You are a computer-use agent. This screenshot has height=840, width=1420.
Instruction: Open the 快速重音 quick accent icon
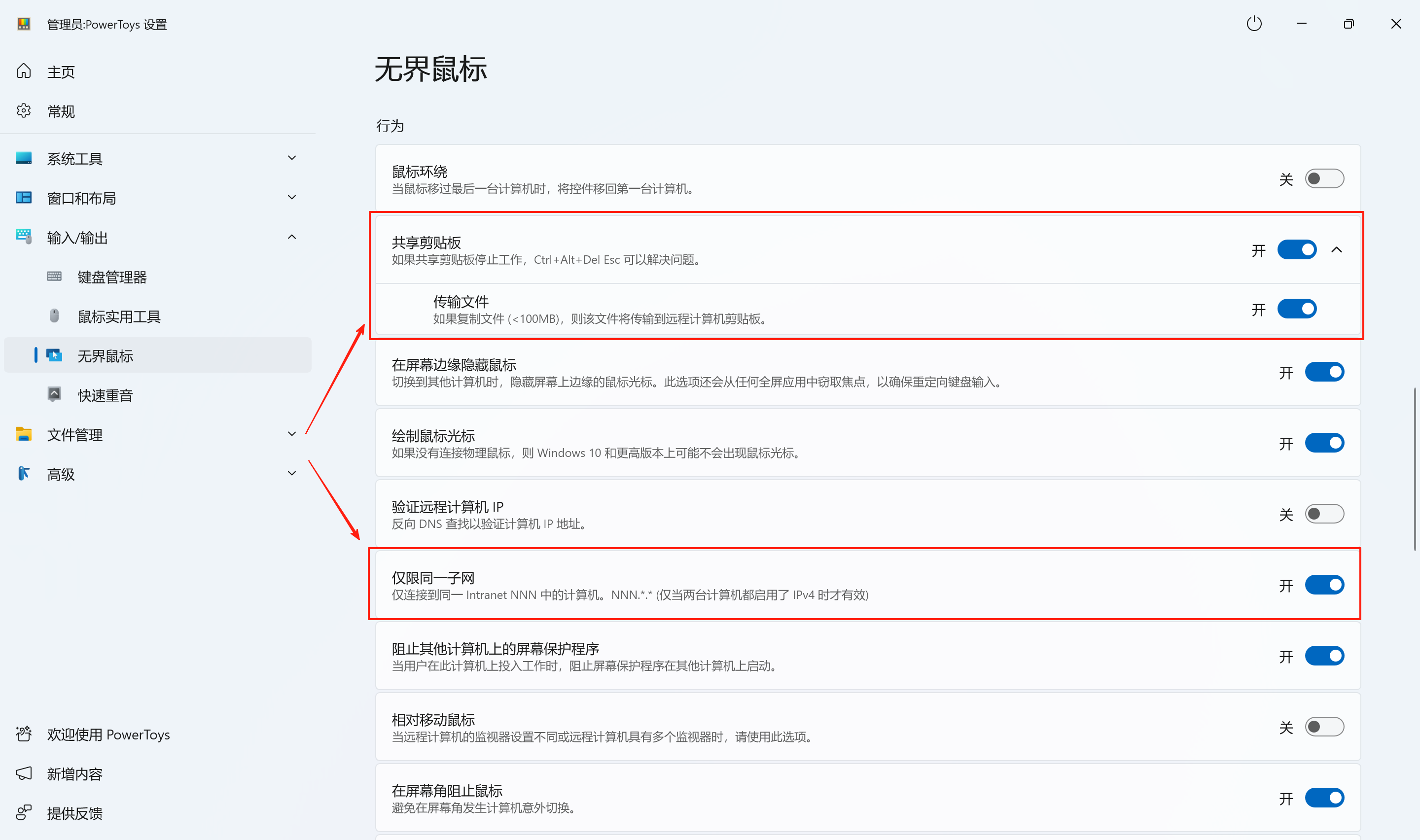[x=54, y=394]
